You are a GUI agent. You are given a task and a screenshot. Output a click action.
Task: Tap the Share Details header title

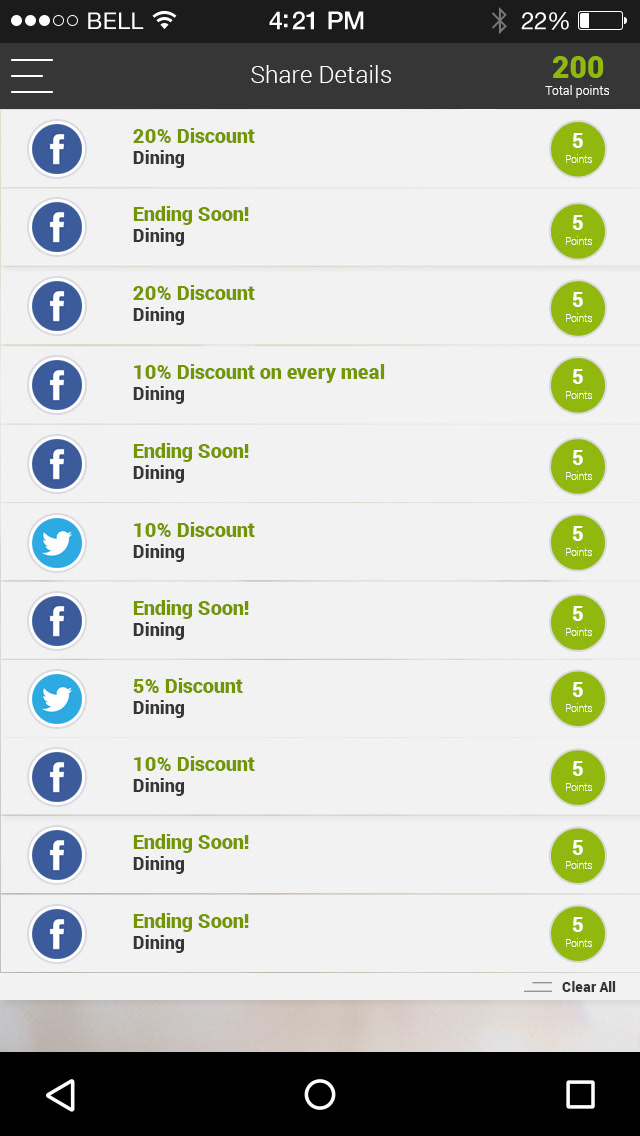[x=321, y=75]
